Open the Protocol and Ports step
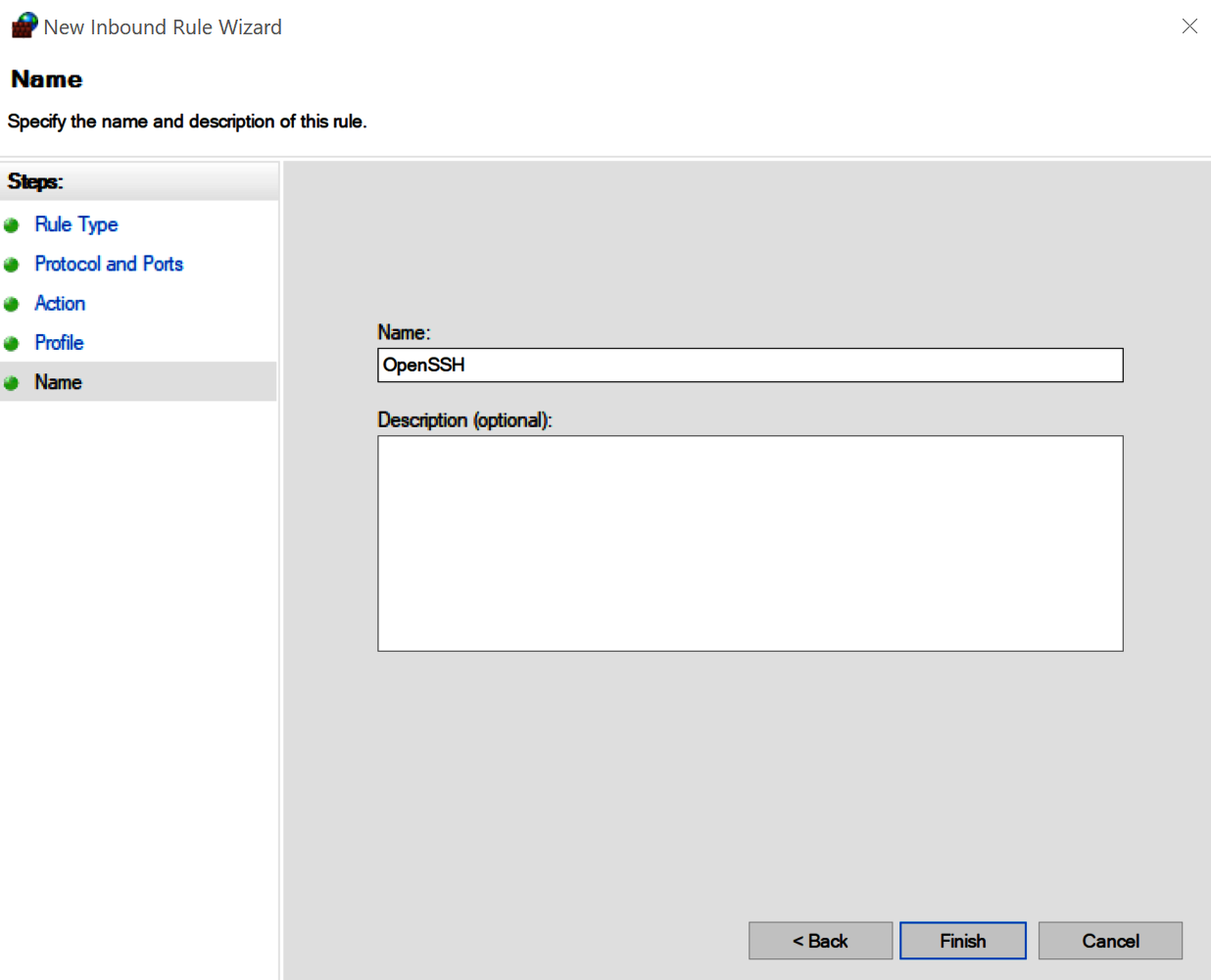Screen dimensions: 1211x980 point(108,264)
